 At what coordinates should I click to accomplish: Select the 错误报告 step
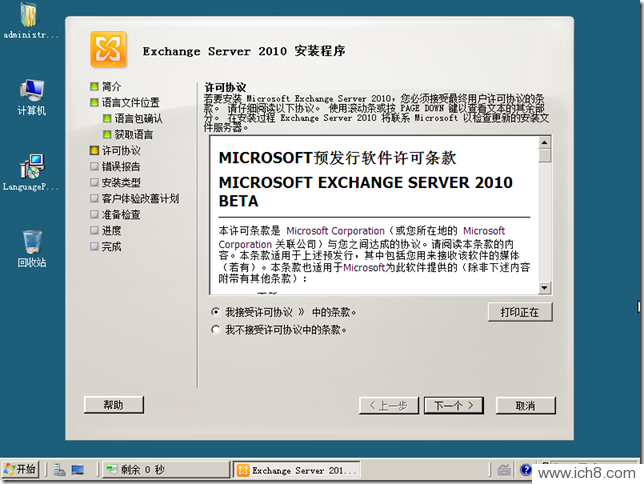tap(115, 166)
